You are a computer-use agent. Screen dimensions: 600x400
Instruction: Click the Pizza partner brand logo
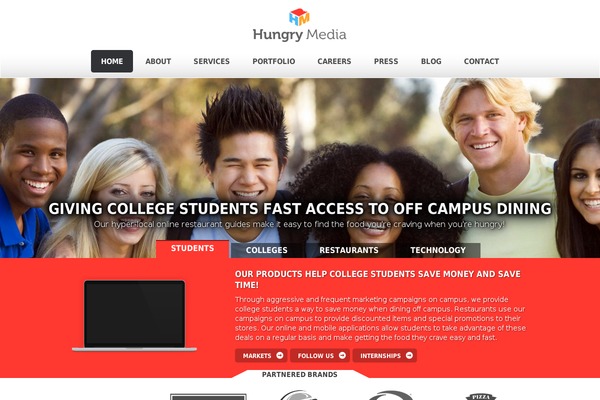coord(481,396)
